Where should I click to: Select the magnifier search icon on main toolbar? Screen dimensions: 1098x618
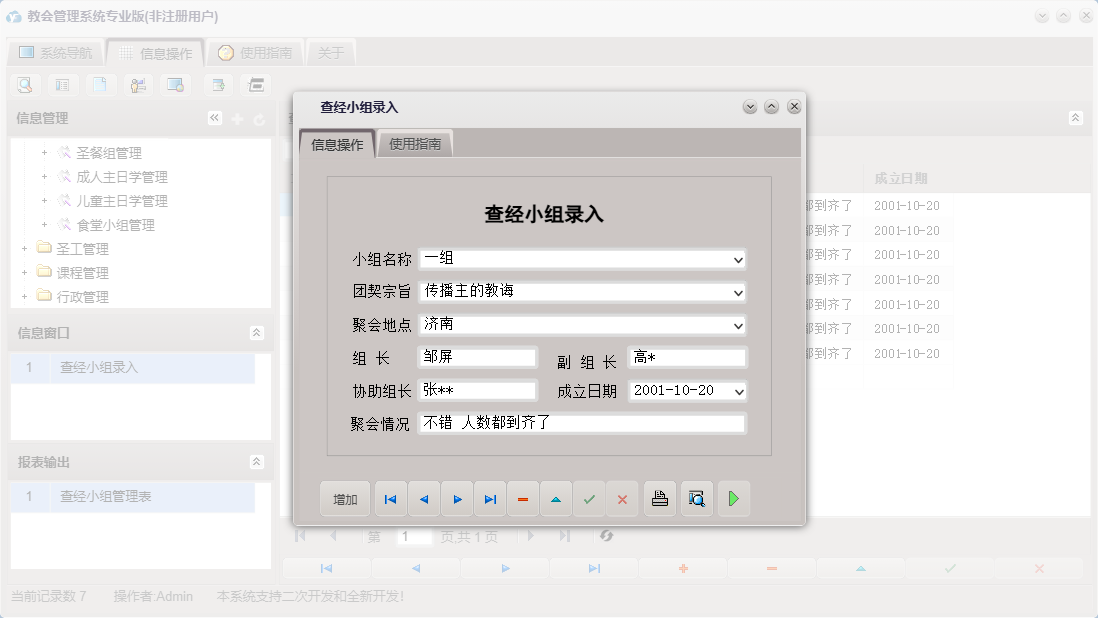coord(24,85)
